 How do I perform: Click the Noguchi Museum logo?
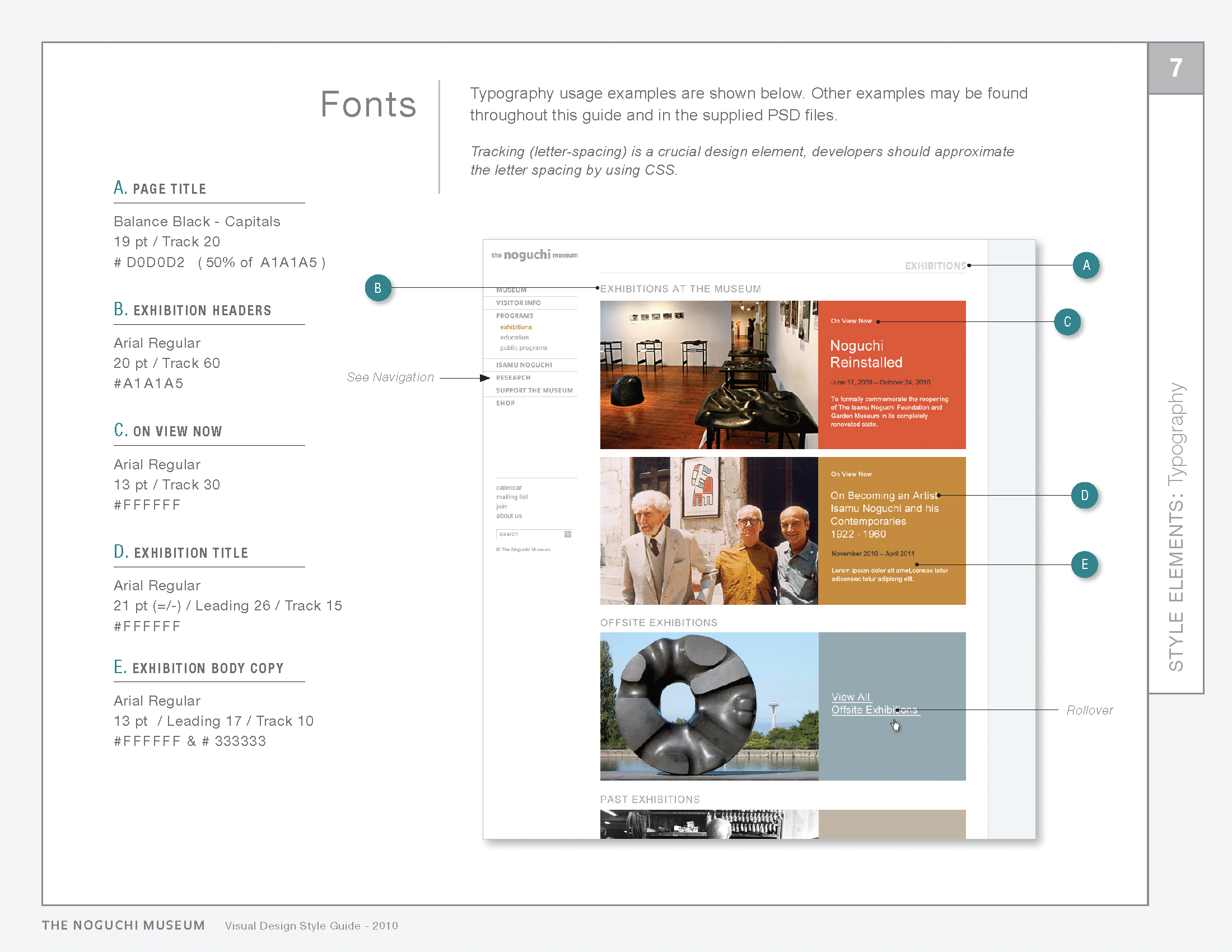point(534,255)
